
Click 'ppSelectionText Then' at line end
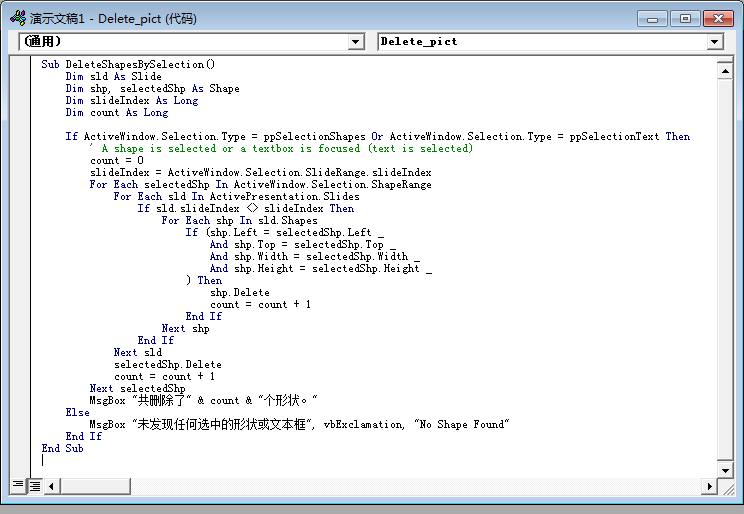tap(630, 137)
